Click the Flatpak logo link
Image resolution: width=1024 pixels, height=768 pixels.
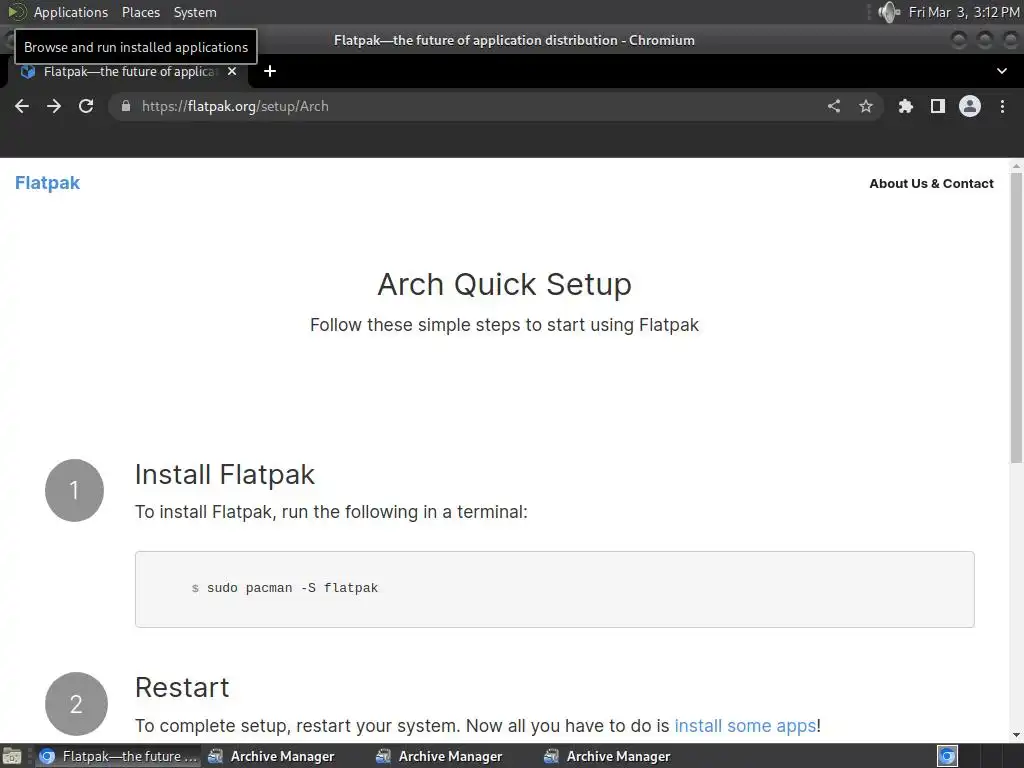pos(48,183)
